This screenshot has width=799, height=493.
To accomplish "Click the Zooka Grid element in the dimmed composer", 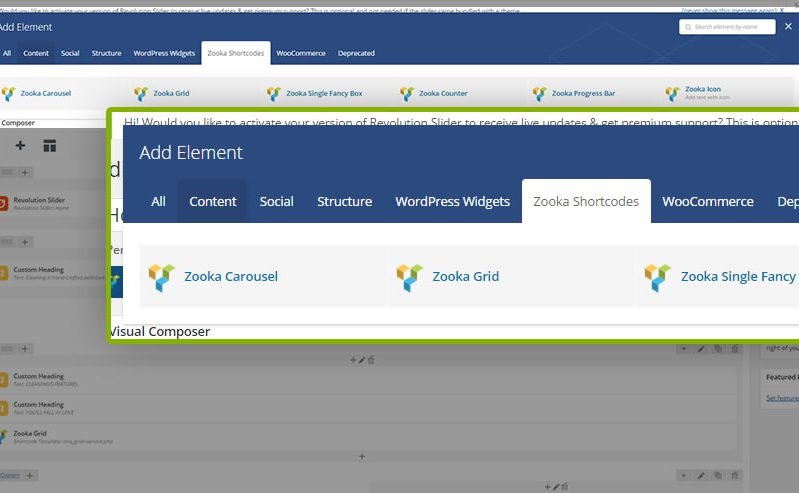I will click(x=30, y=433).
